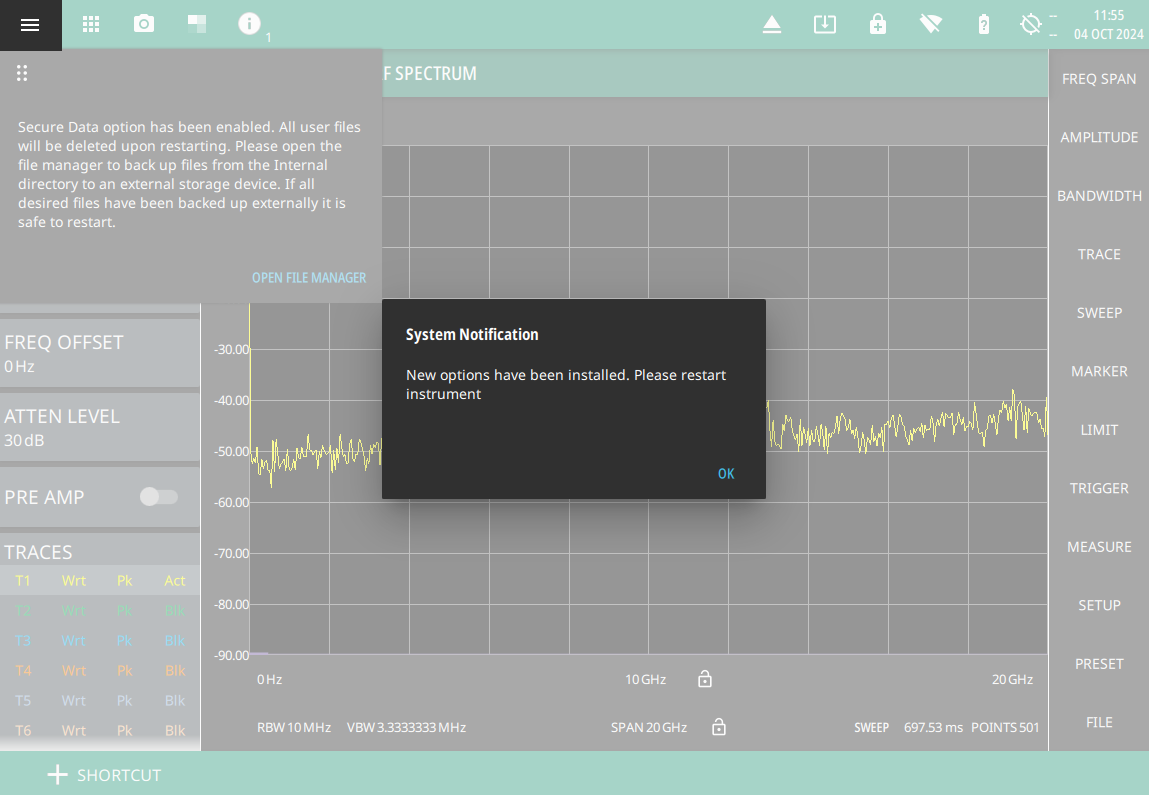Click the GPS location status icon
The height and width of the screenshot is (795, 1149).
tap(1031, 25)
